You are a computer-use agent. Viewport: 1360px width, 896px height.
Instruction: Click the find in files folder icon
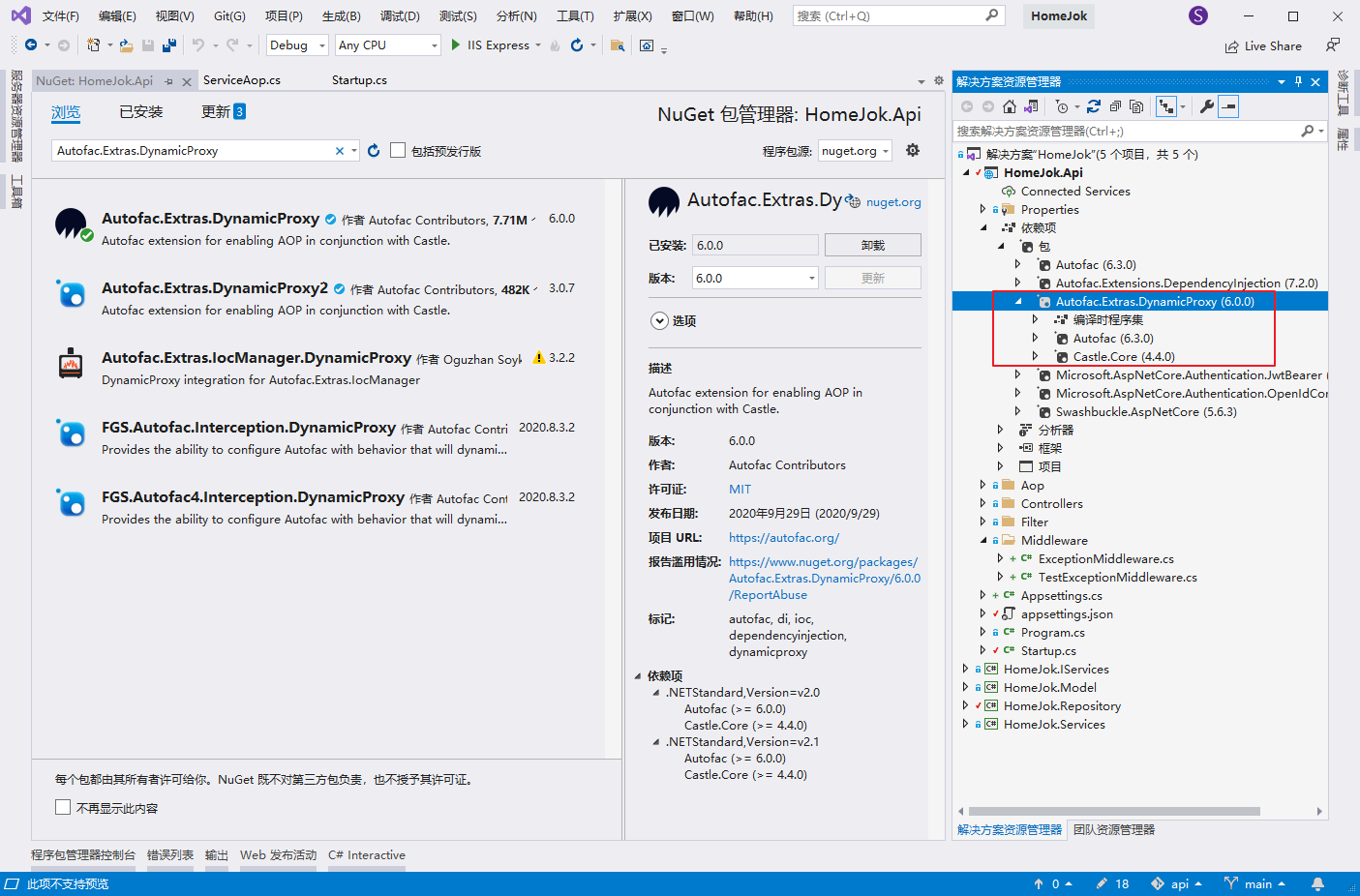point(618,45)
